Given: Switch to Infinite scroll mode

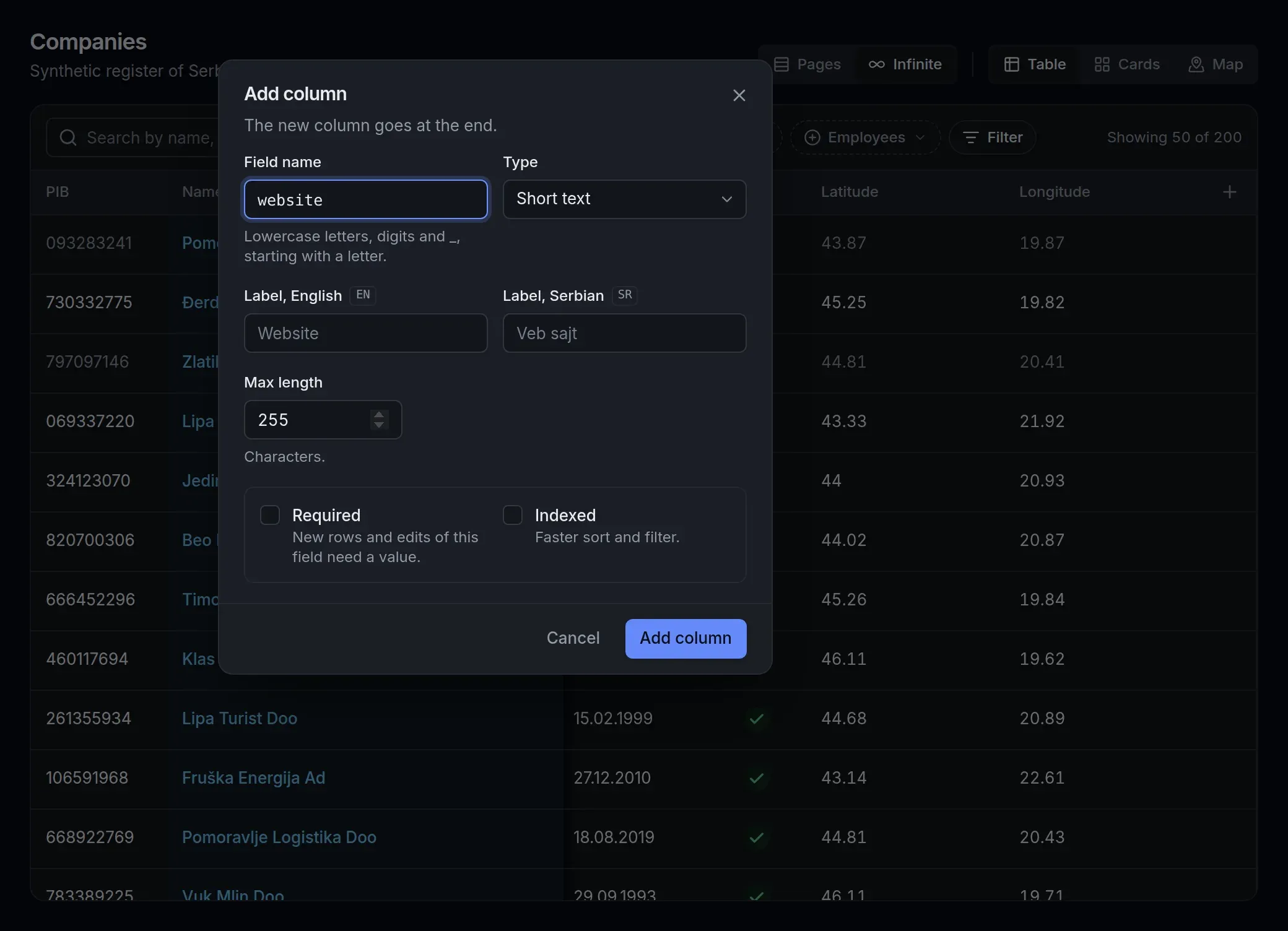Looking at the screenshot, I should [x=905, y=64].
